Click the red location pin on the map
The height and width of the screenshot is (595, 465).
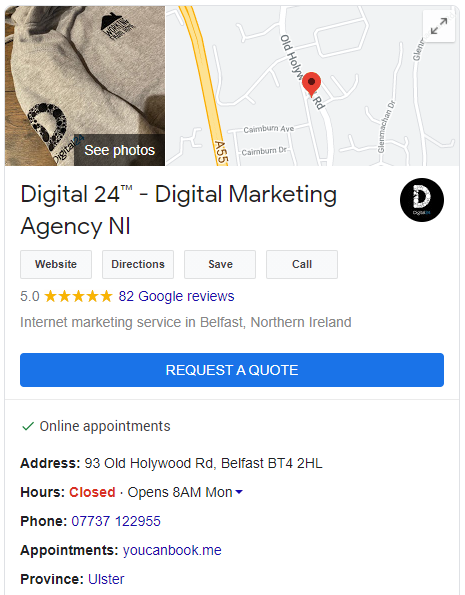[x=312, y=84]
